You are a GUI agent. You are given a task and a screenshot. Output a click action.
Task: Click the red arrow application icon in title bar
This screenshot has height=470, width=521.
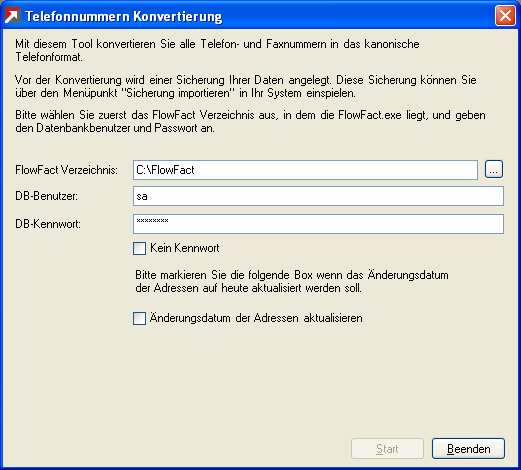pyautogui.click(x=13, y=16)
